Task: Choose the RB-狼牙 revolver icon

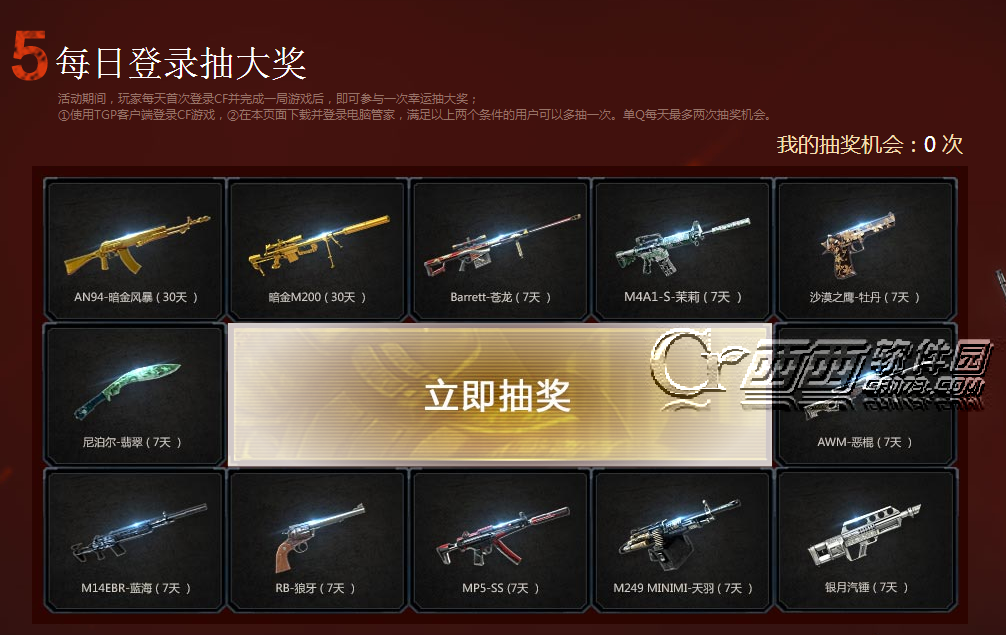Action: [320, 537]
